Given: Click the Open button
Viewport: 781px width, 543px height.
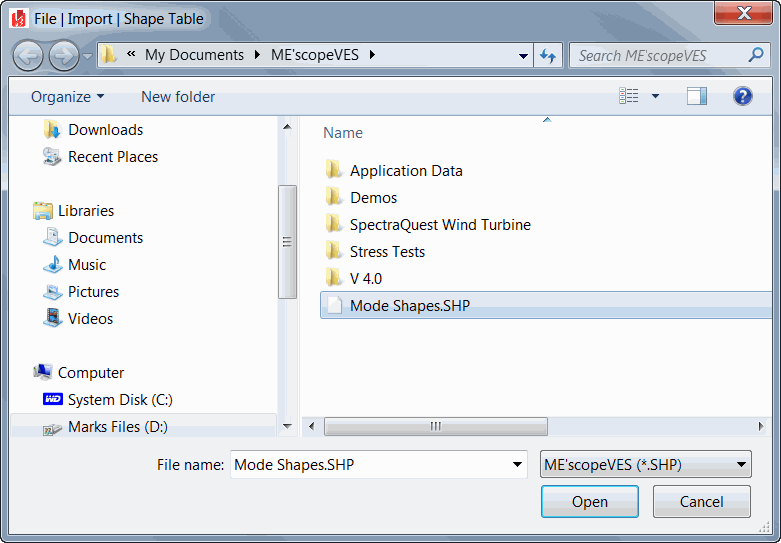Looking at the screenshot, I should pyautogui.click(x=590, y=501).
